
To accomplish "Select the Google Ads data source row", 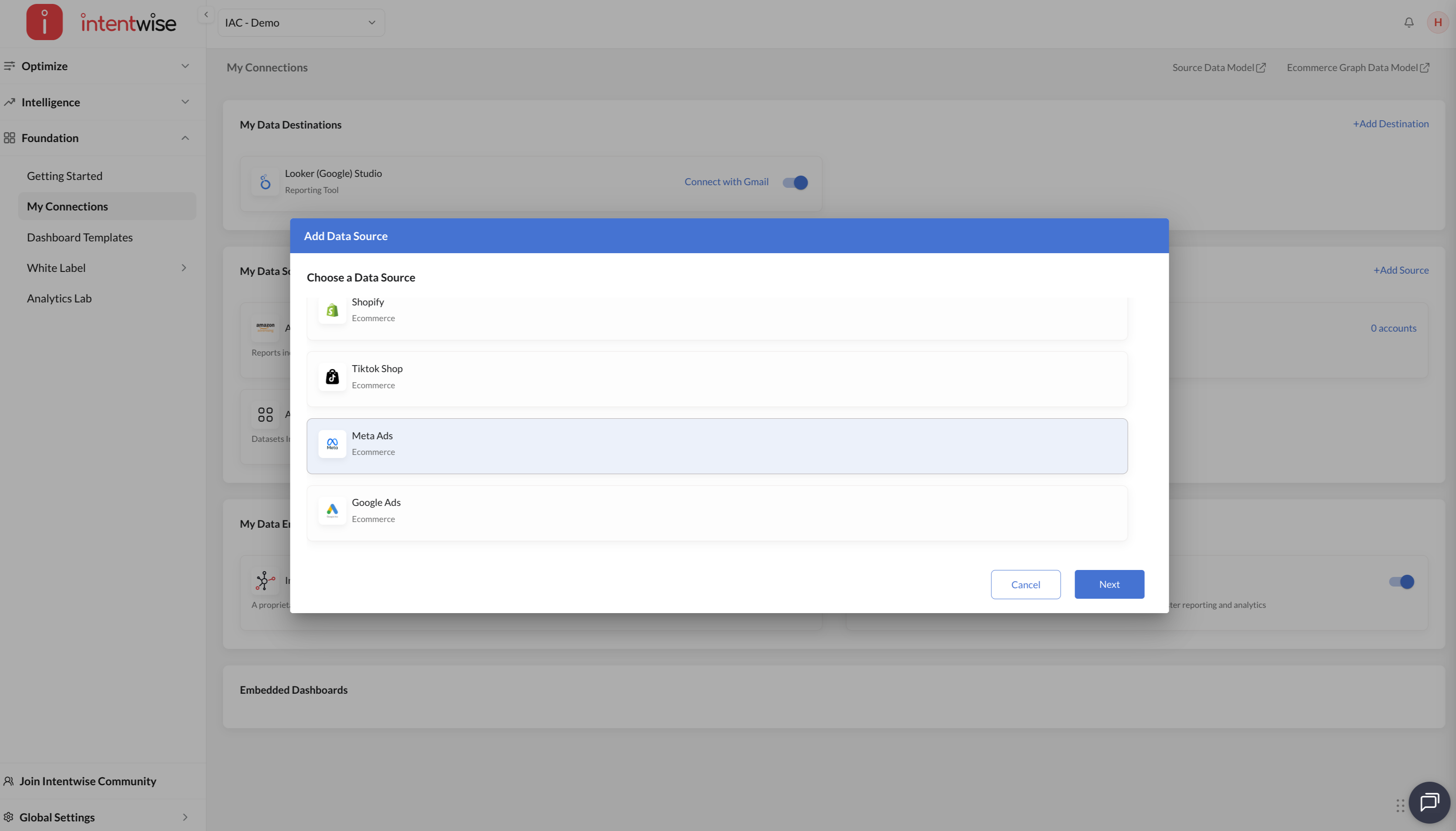I will (717, 513).
